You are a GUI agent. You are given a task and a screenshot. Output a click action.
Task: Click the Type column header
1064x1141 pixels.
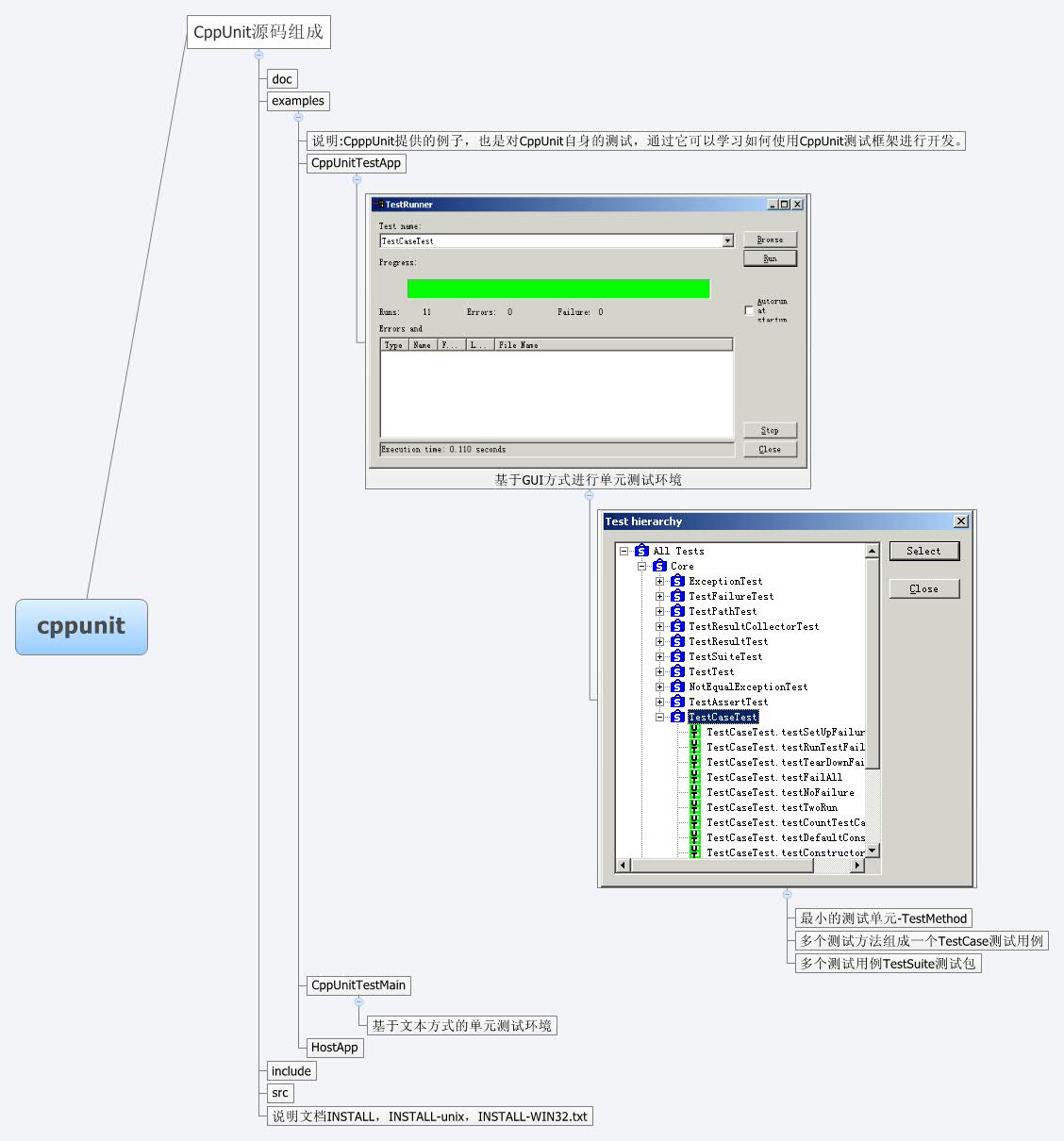(x=394, y=345)
